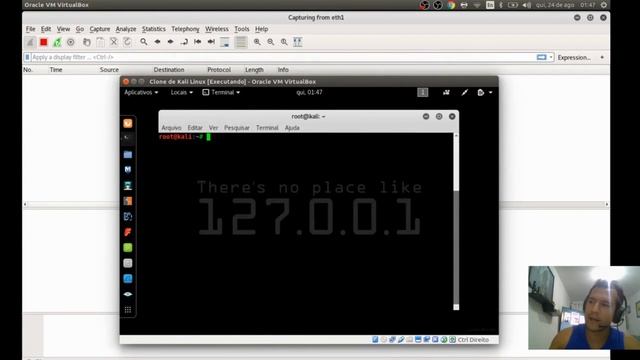Open terminal Editar menu
Image resolution: width=640 pixels, height=360 pixels.
(195, 128)
